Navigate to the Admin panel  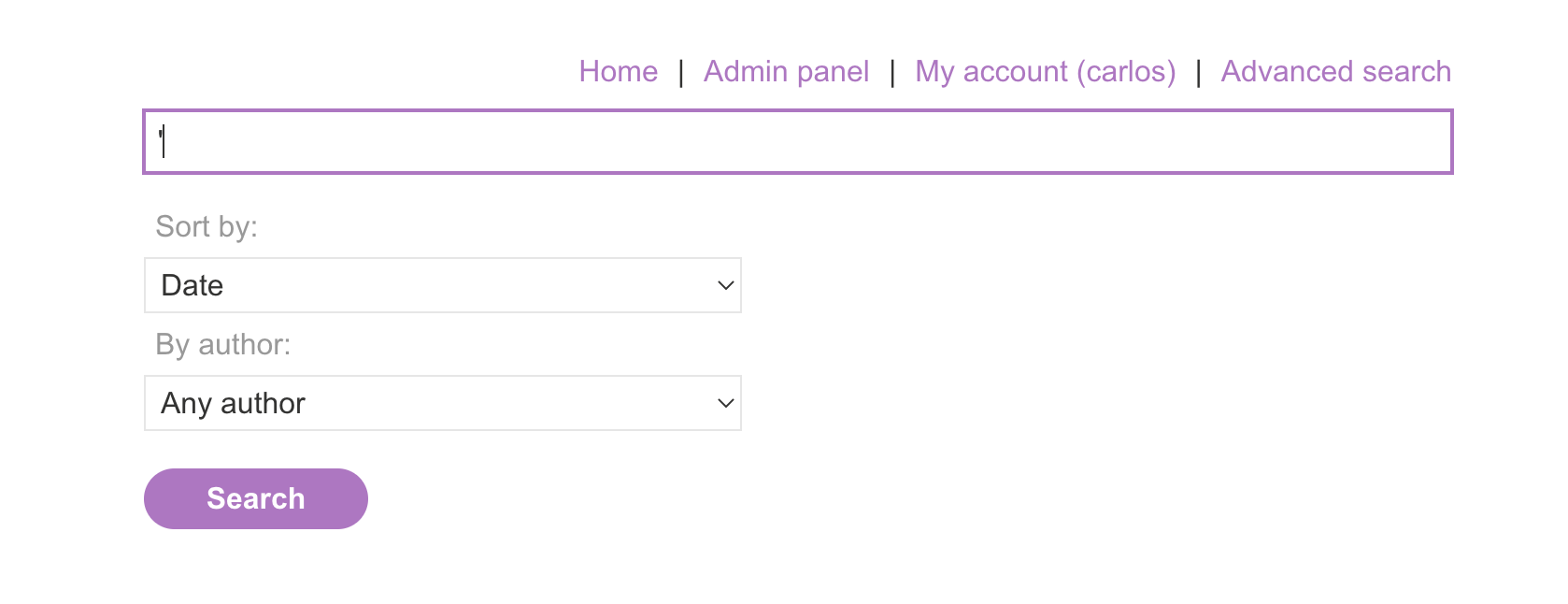(x=786, y=71)
